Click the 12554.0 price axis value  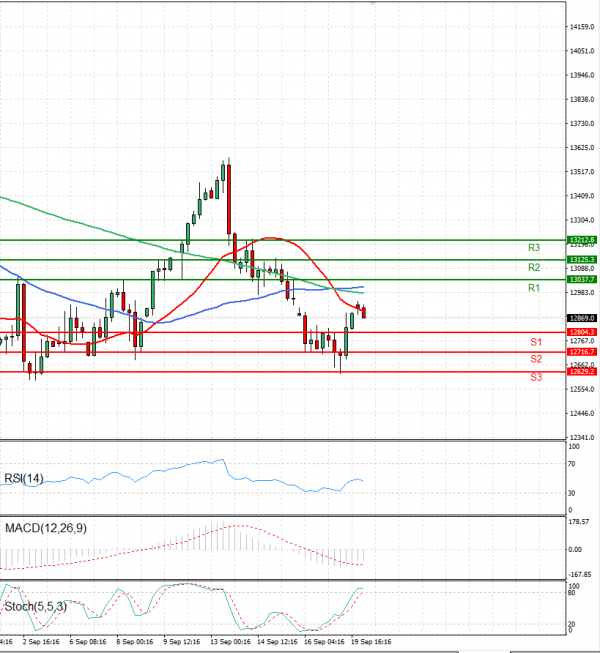coord(582,389)
